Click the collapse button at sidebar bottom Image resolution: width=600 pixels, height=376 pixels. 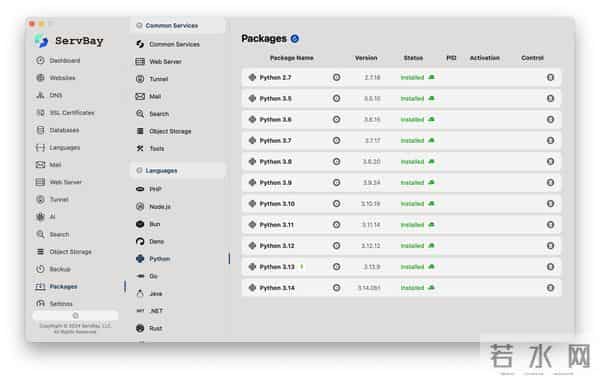pos(75,316)
